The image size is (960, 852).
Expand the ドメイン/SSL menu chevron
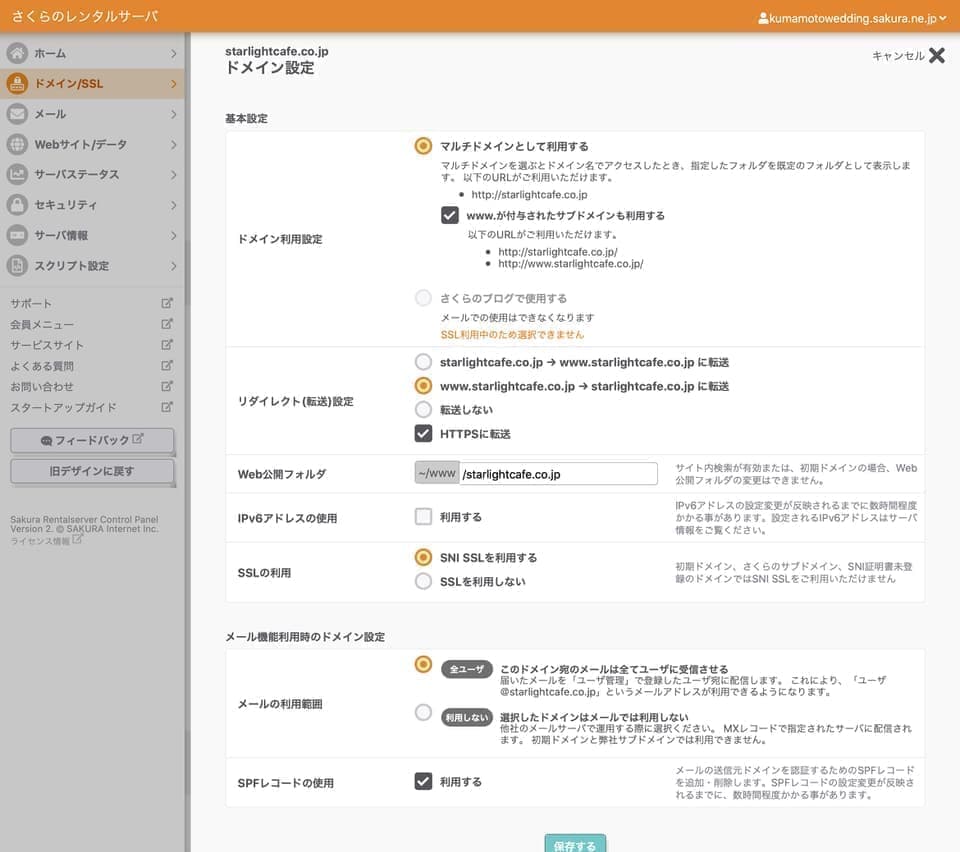pyautogui.click(x=174, y=84)
